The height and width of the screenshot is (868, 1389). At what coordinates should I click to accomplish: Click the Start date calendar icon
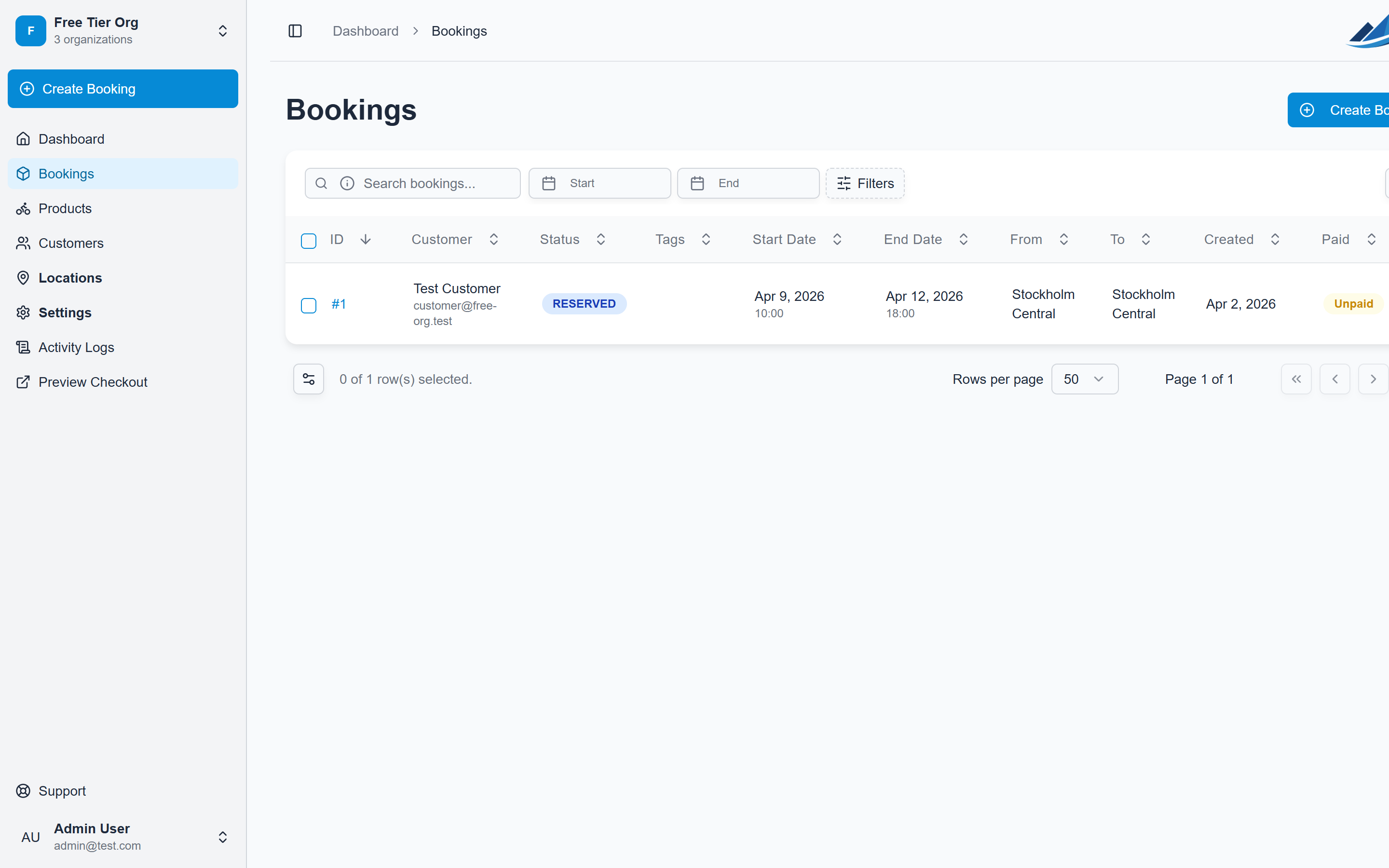(x=549, y=183)
